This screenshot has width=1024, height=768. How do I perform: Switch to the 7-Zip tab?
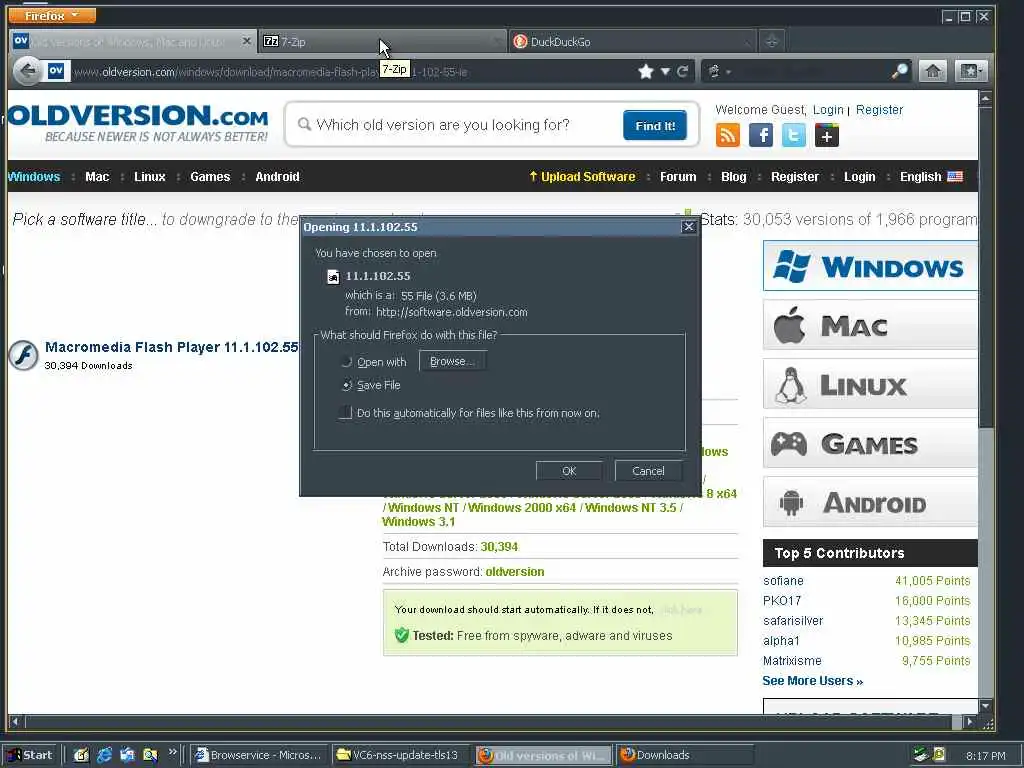[x=382, y=41]
